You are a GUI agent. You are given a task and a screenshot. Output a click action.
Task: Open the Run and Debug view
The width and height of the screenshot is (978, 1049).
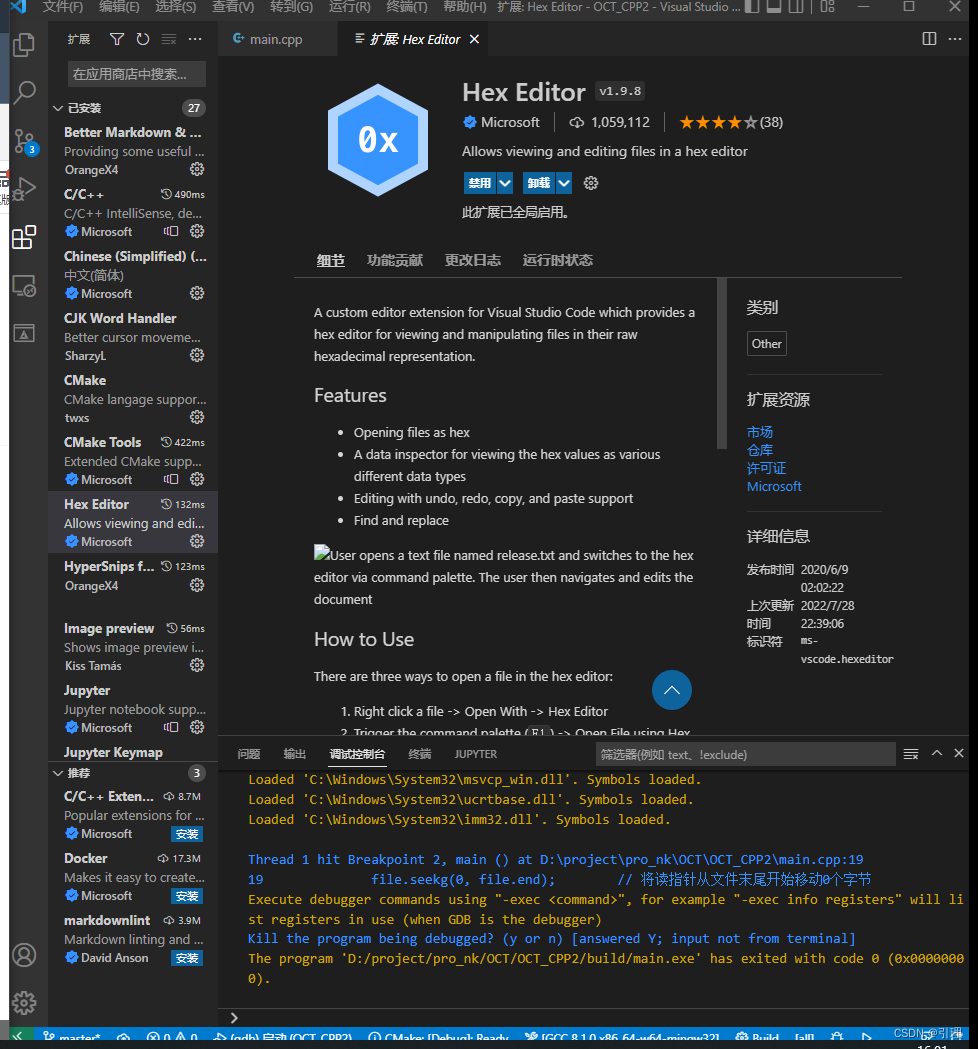click(x=25, y=188)
